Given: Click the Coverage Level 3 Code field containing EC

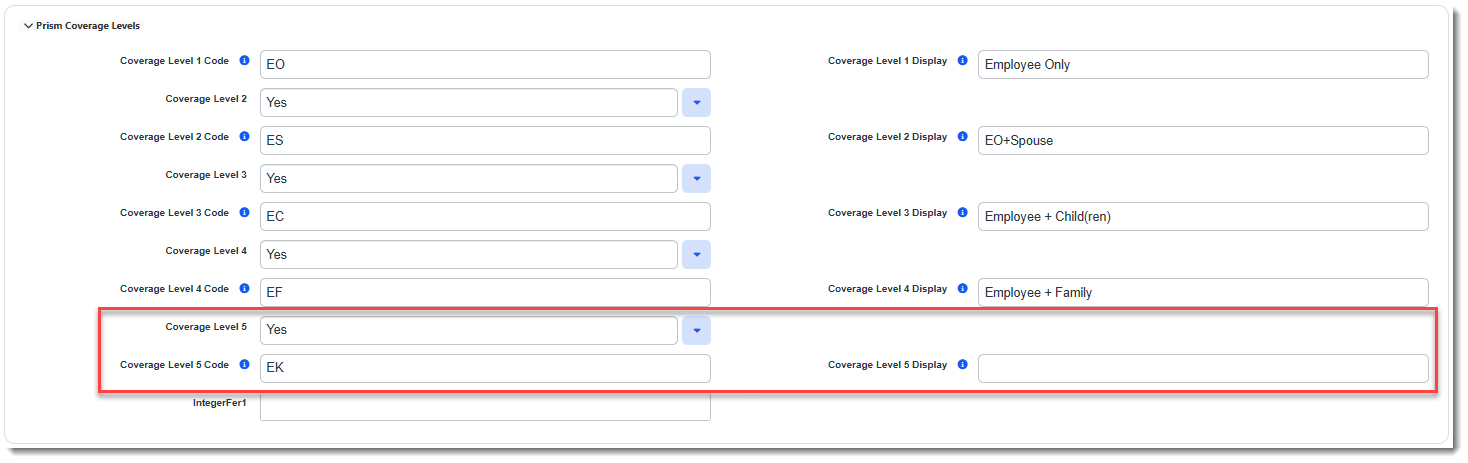Looking at the screenshot, I should 485,217.
